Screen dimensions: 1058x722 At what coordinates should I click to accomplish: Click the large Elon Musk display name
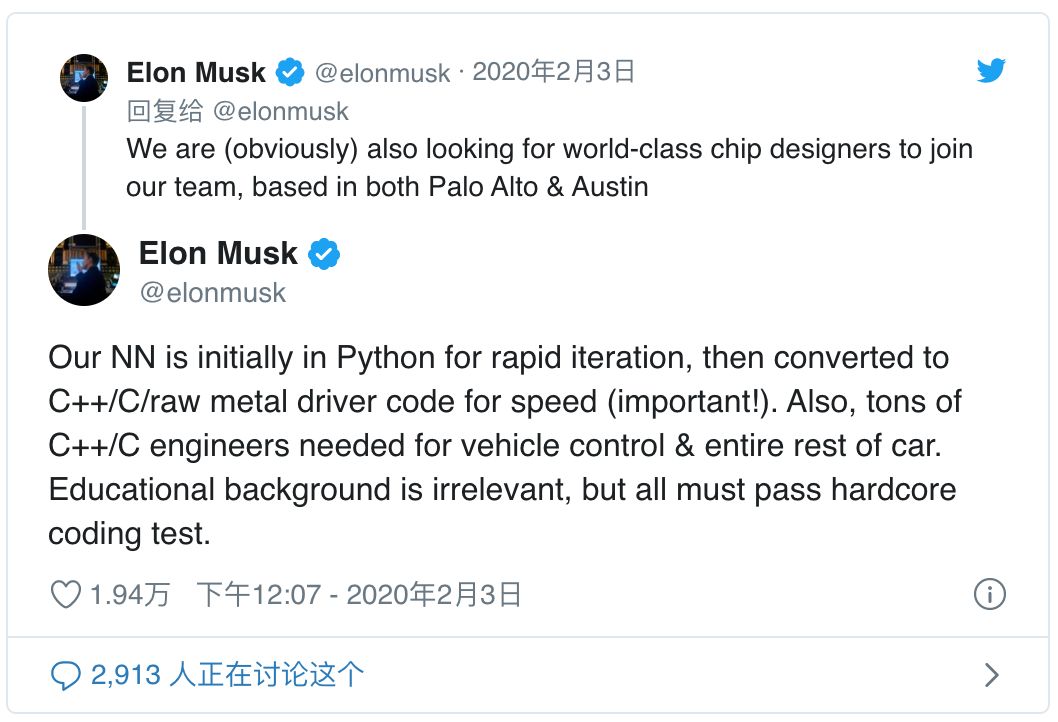[x=218, y=254]
